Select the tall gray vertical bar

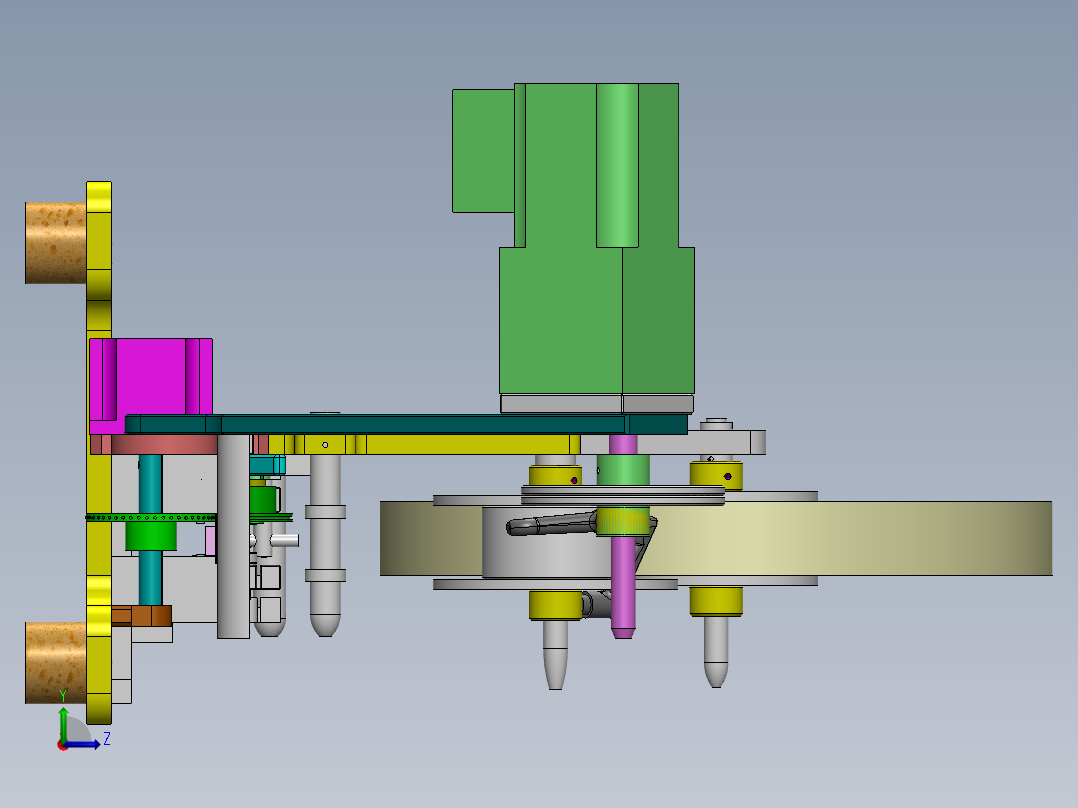tap(233, 536)
